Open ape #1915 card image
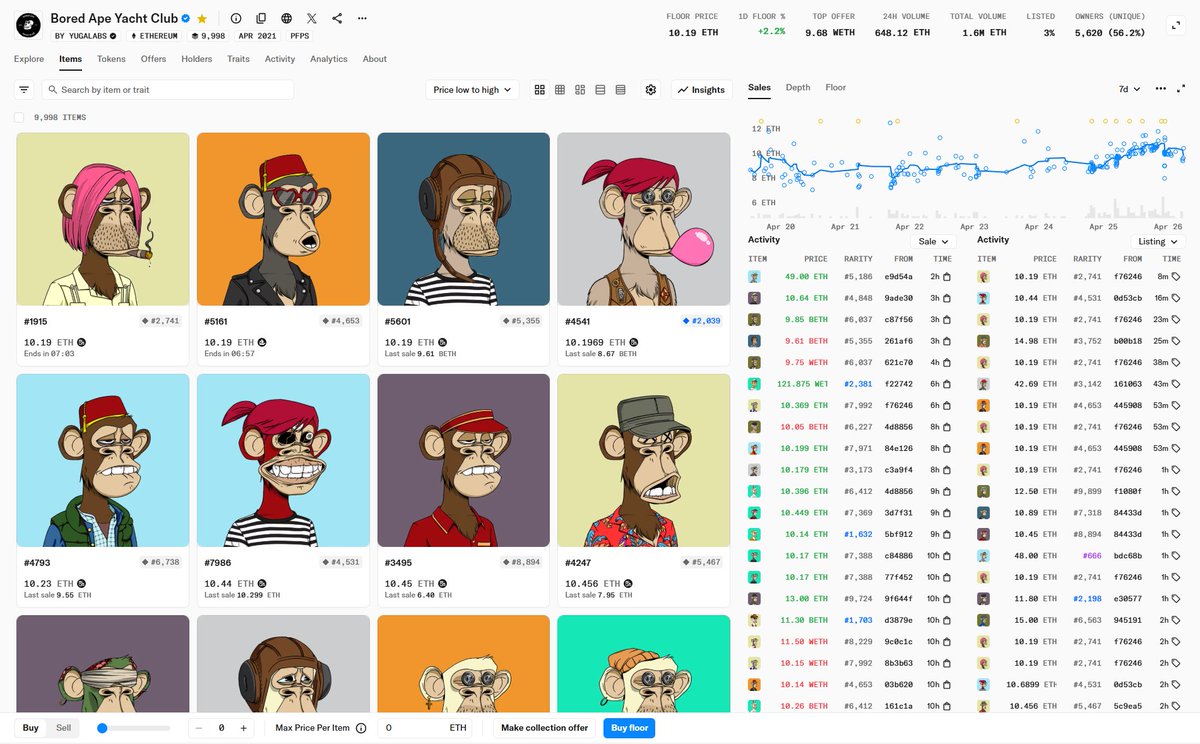 [103, 219]
